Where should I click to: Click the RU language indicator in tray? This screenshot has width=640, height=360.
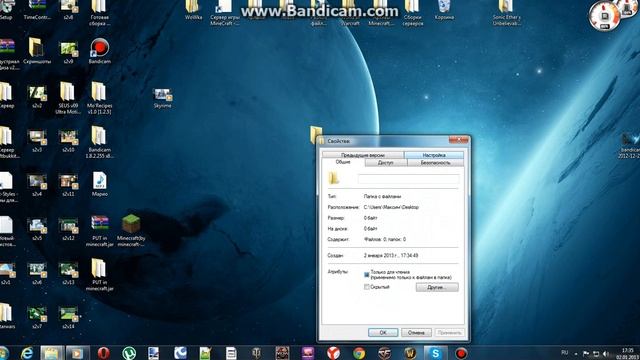pyautogui.click(x=564, y=352)
